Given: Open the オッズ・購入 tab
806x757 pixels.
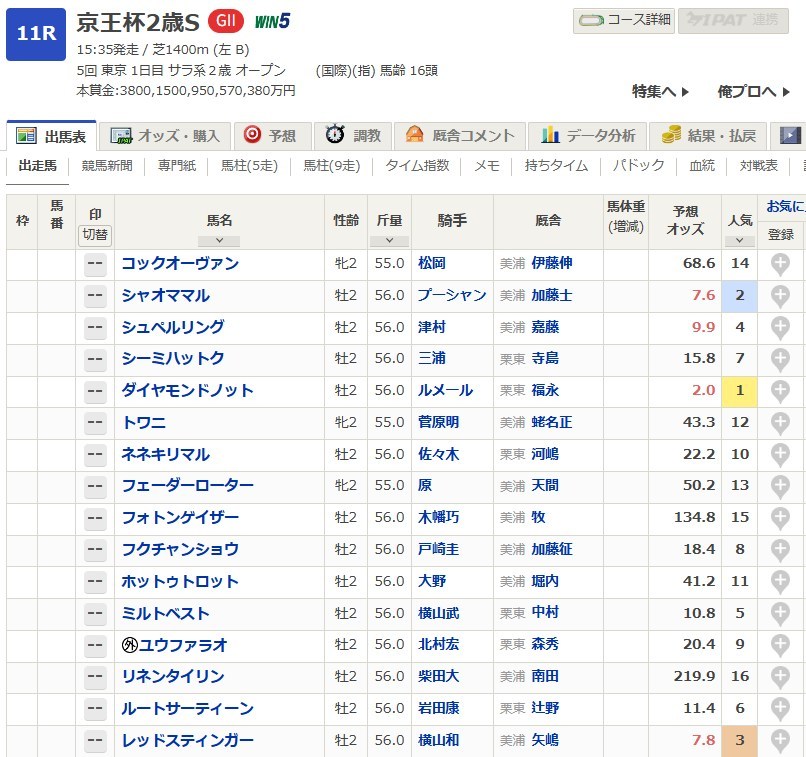Looking at the screenshot, I should [168, 136].
